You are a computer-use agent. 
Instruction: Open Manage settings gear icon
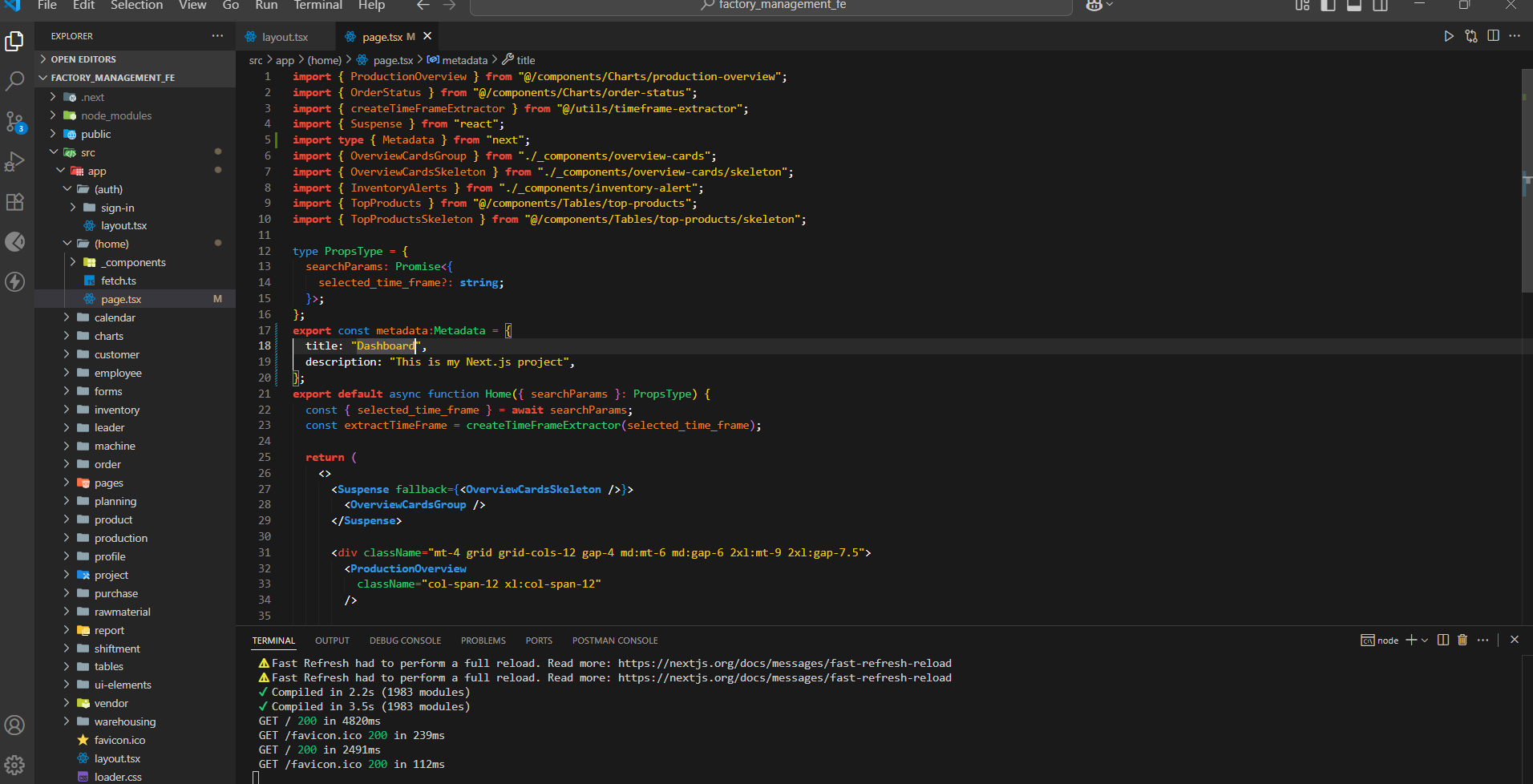point(14,765)
